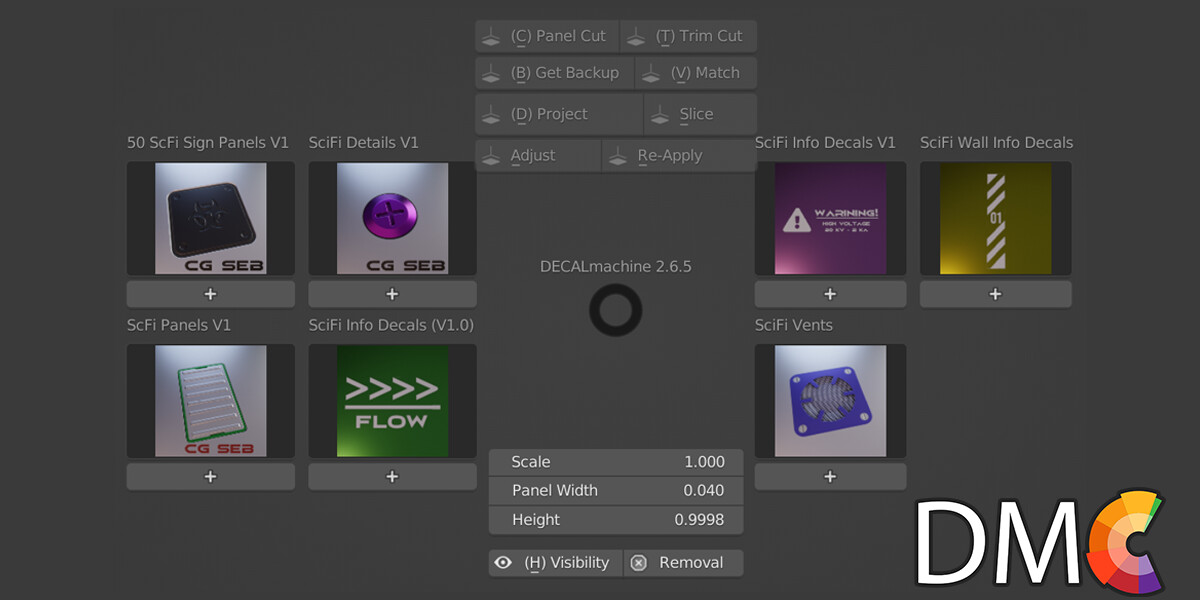Select the Trim Cut tool icon

click(x=637, y=35)
